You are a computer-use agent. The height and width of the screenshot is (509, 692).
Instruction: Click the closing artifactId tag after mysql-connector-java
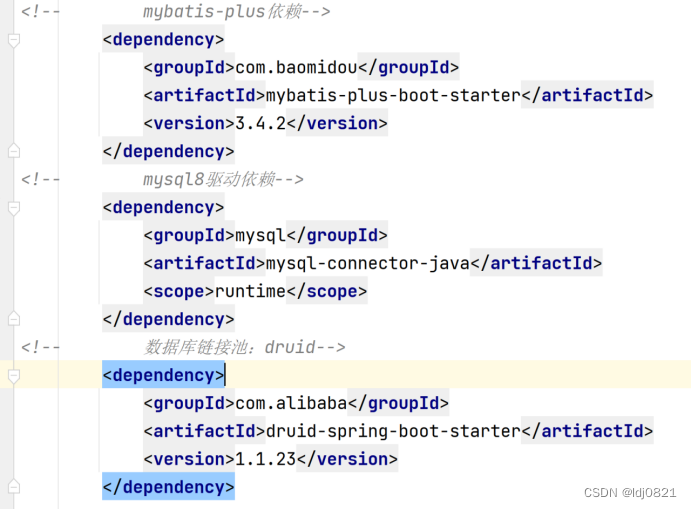tap(536, 264)
